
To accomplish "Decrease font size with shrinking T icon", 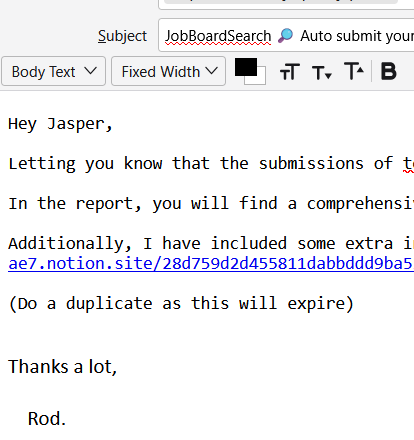I will [322, 72].
